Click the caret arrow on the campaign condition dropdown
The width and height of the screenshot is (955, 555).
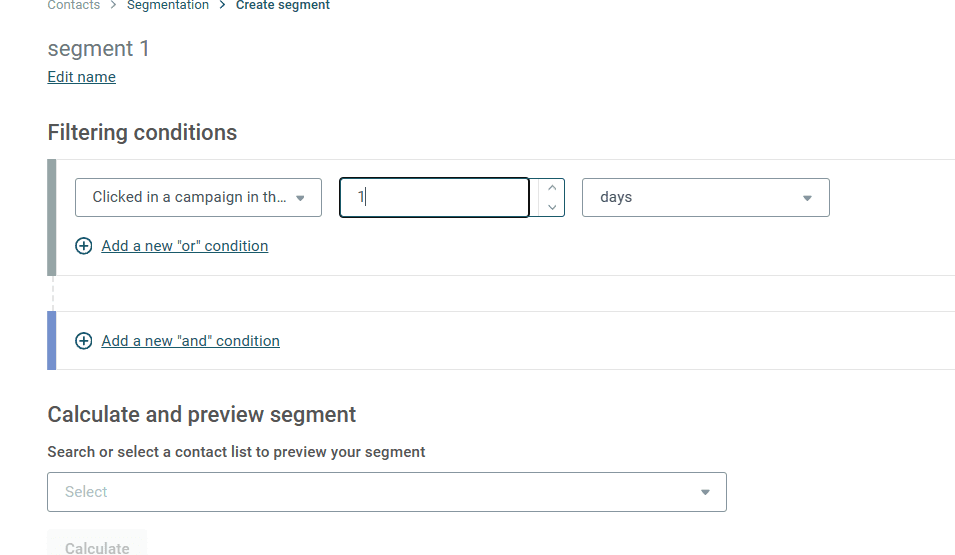point(300,198)
